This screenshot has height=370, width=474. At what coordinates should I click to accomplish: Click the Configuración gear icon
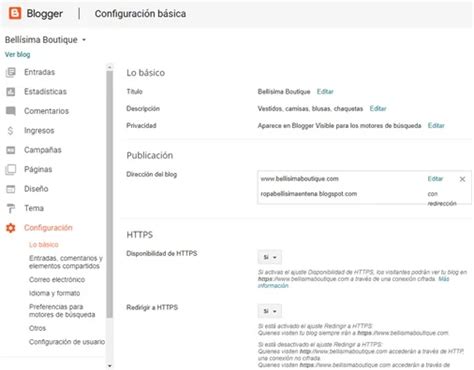point(11,228)
